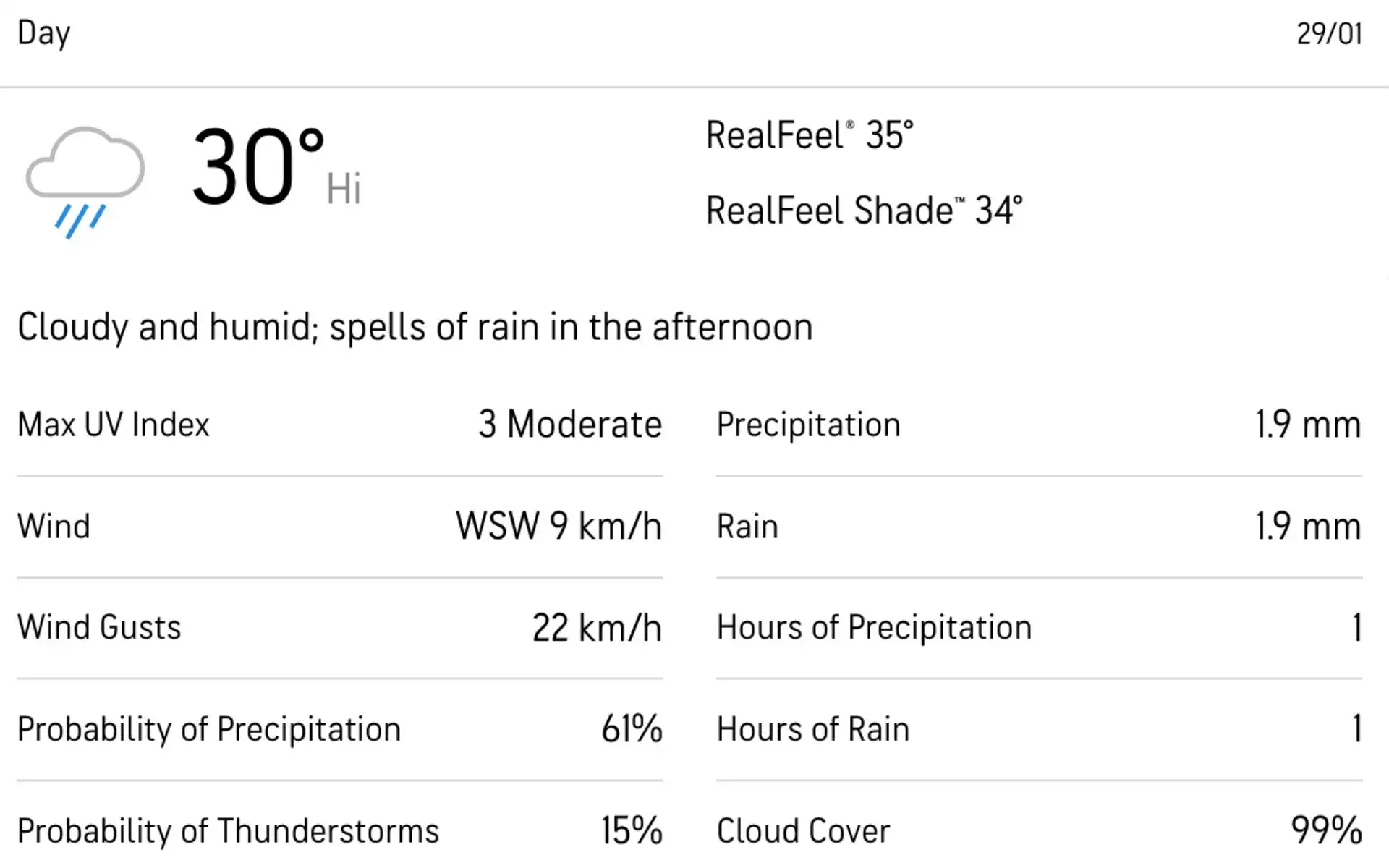Select Probability of Precipitation row
1389x868 pixels.
pos(340,729)
